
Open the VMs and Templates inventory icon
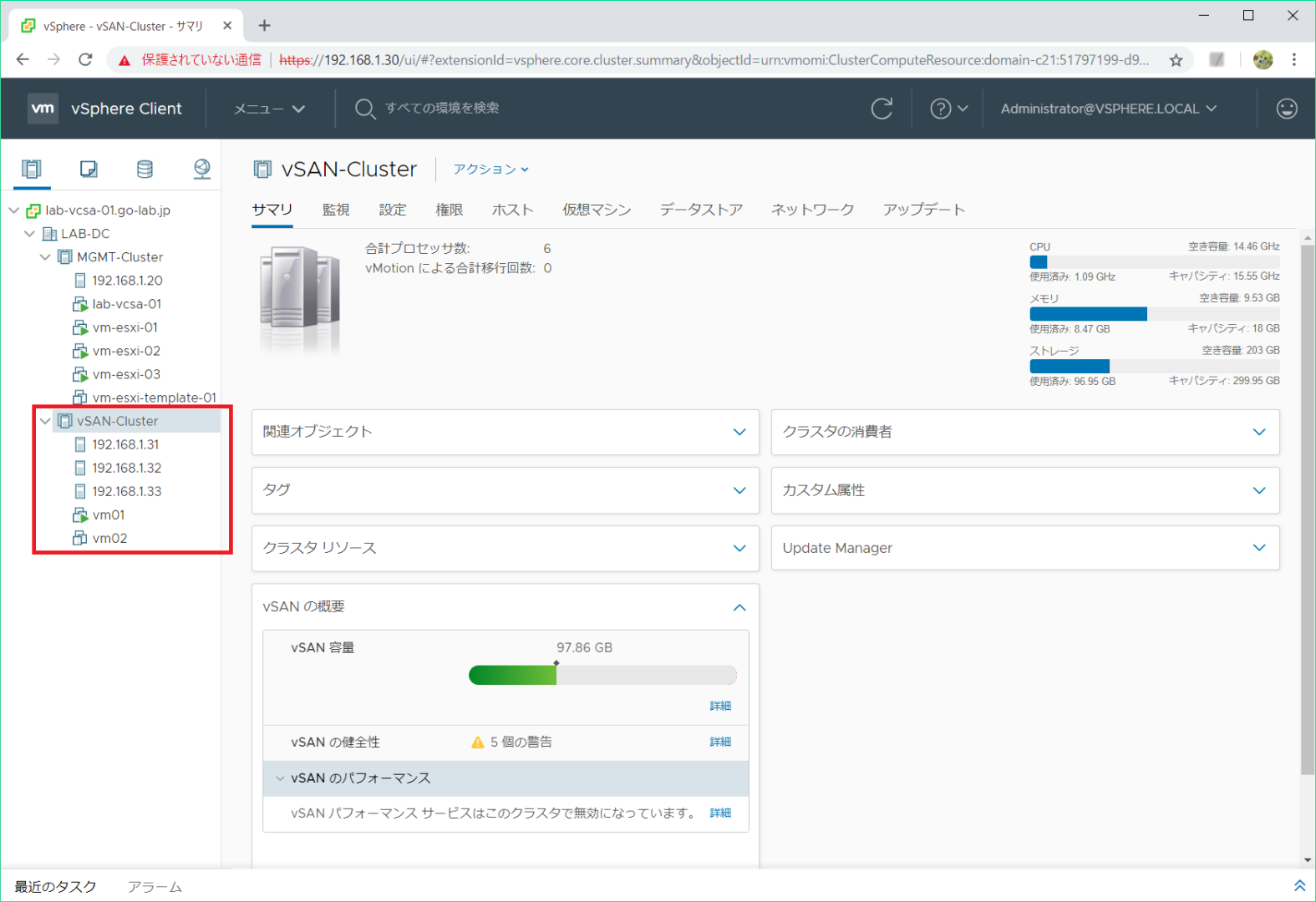click(x=89, y=170)
